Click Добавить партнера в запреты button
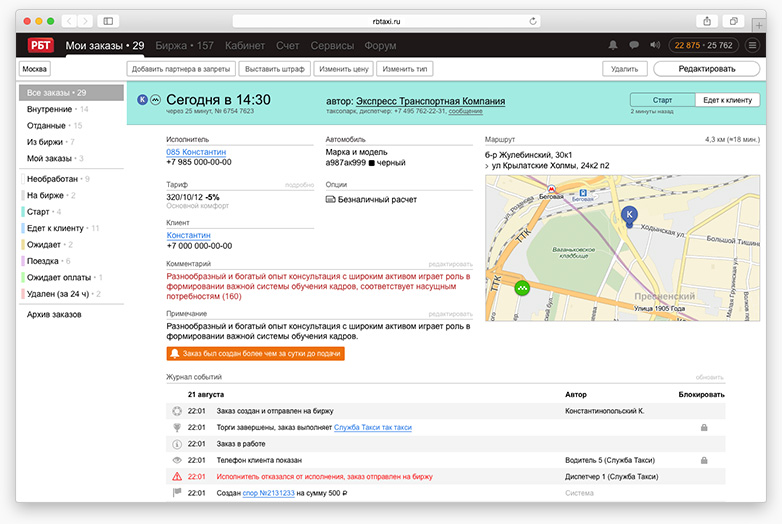The width and height of the screenshot is (782, 524). (181, 69)
